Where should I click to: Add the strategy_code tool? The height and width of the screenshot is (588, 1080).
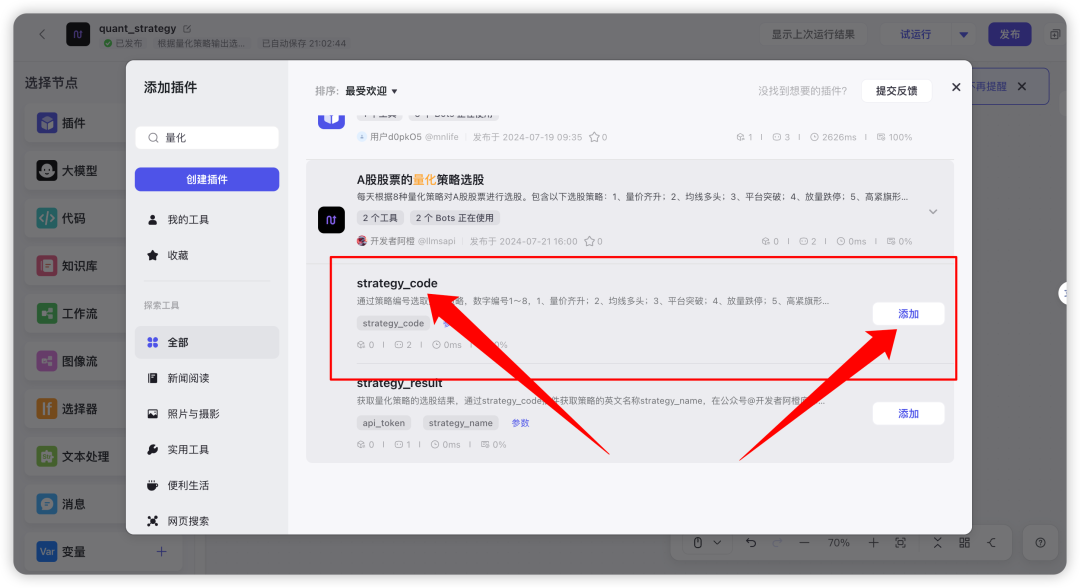click(908, 314)
